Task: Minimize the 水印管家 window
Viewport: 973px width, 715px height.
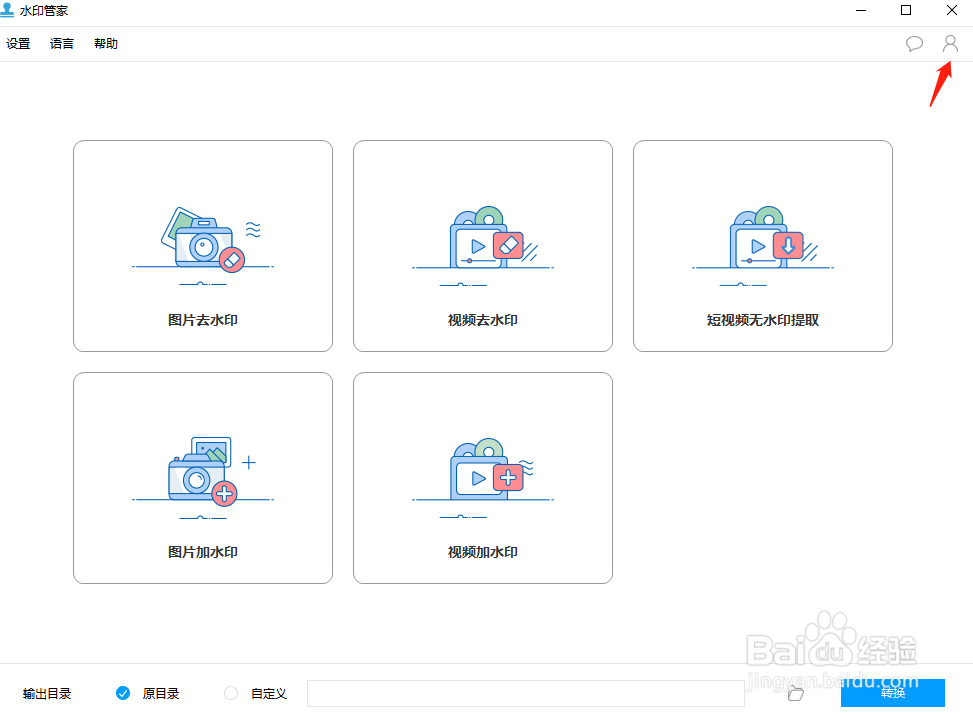Action: [861, 10]
